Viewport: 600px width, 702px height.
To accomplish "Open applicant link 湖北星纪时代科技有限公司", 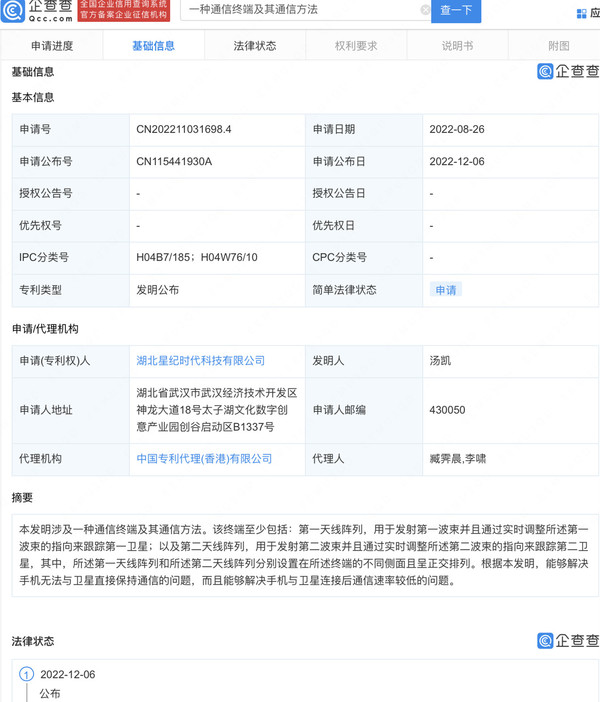I will 201,361.
